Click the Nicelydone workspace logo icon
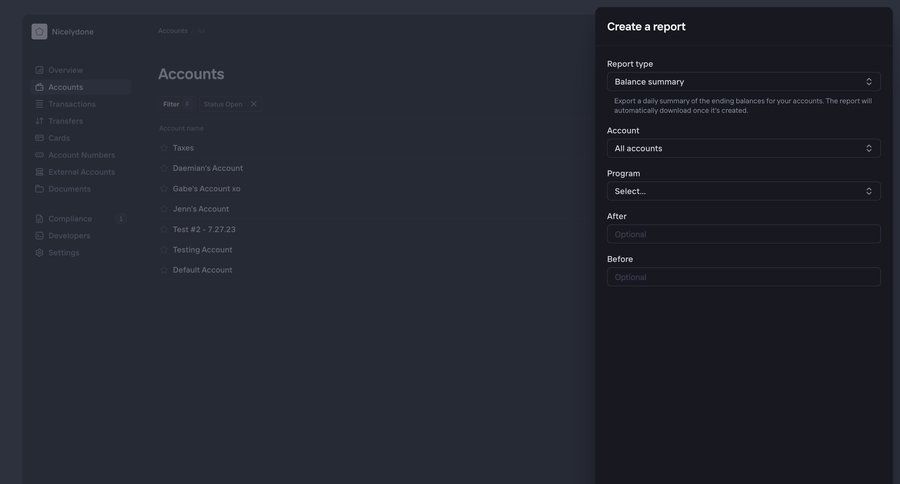The height and width of the screenshot is (484, 900). click(x=39, y=32)
